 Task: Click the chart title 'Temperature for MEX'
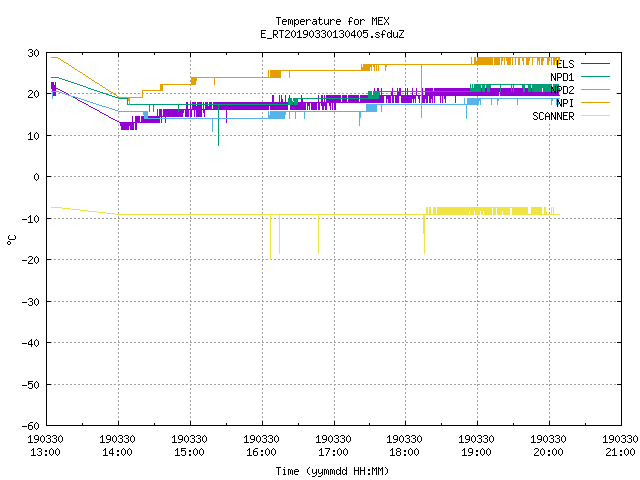332,21
